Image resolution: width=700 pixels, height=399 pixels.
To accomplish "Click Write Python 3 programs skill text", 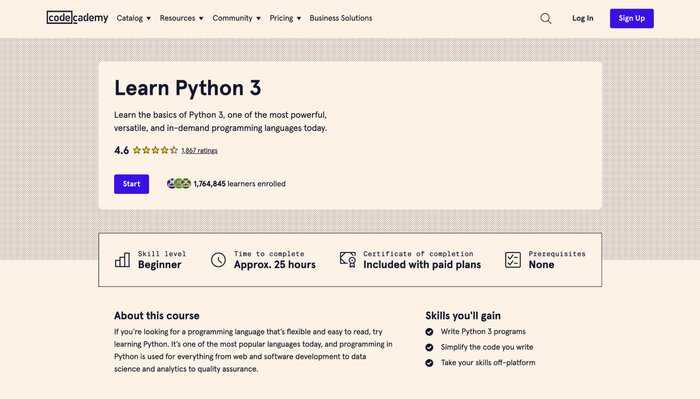I will click(x=483, y=332).
